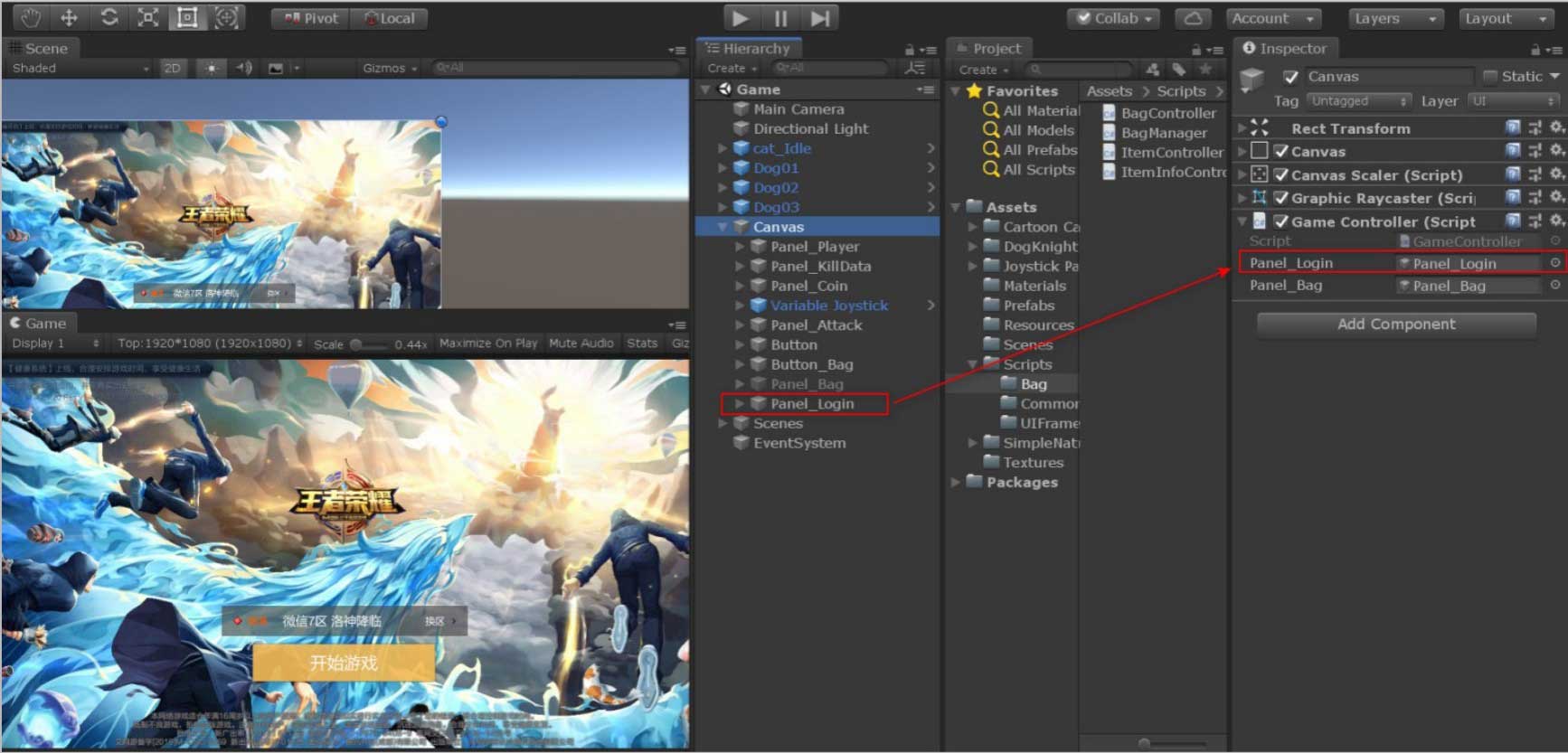Open Game Controller gear settings
Image resolution: width=1568 pixels, height=753 pixels.
point(1556,220)
